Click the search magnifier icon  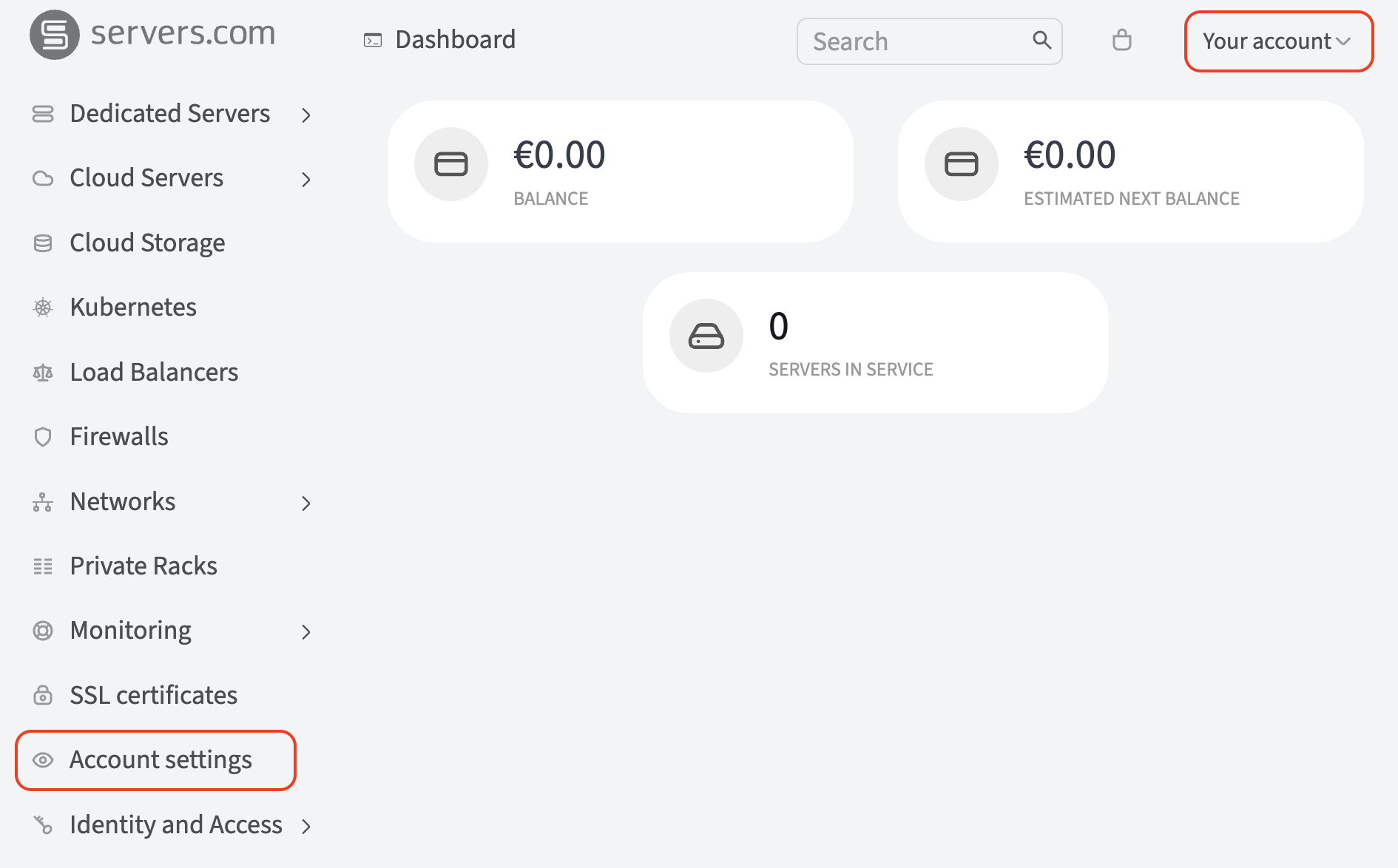pos(1041,40)
